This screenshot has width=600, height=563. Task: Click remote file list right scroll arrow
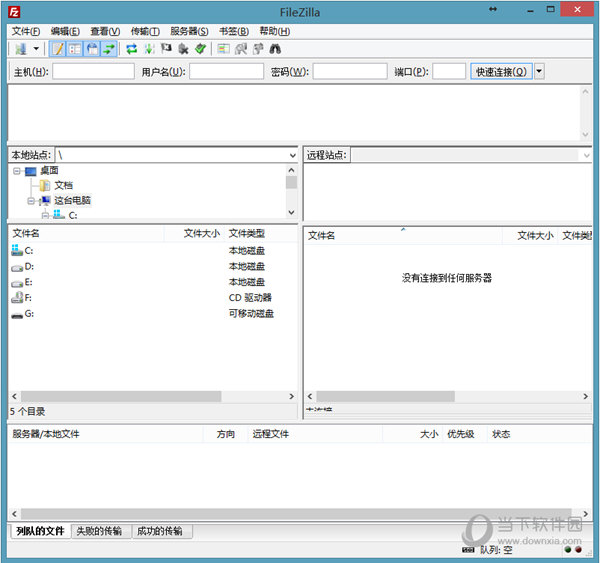(x=585, y=397)
